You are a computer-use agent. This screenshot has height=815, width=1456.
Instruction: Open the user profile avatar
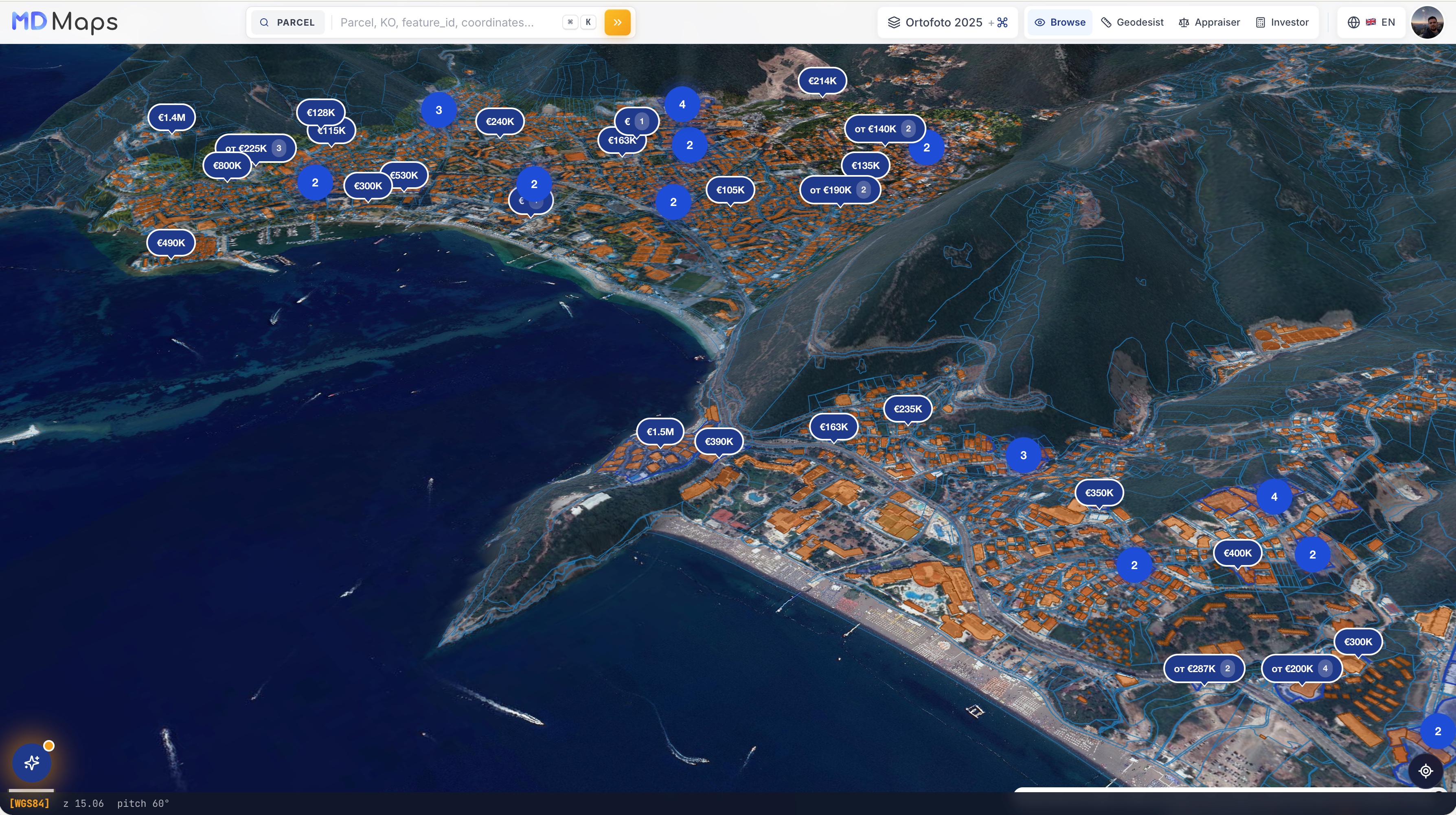1427,23
